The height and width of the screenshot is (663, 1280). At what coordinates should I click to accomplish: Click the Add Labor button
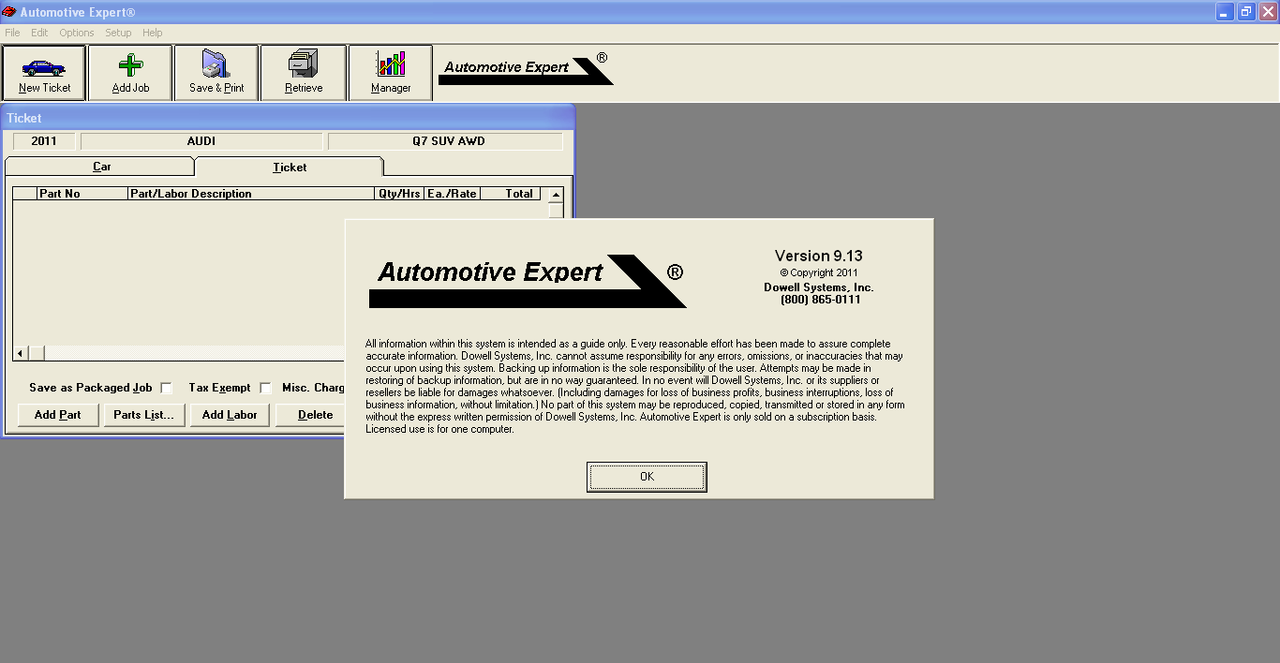[229, 415]
